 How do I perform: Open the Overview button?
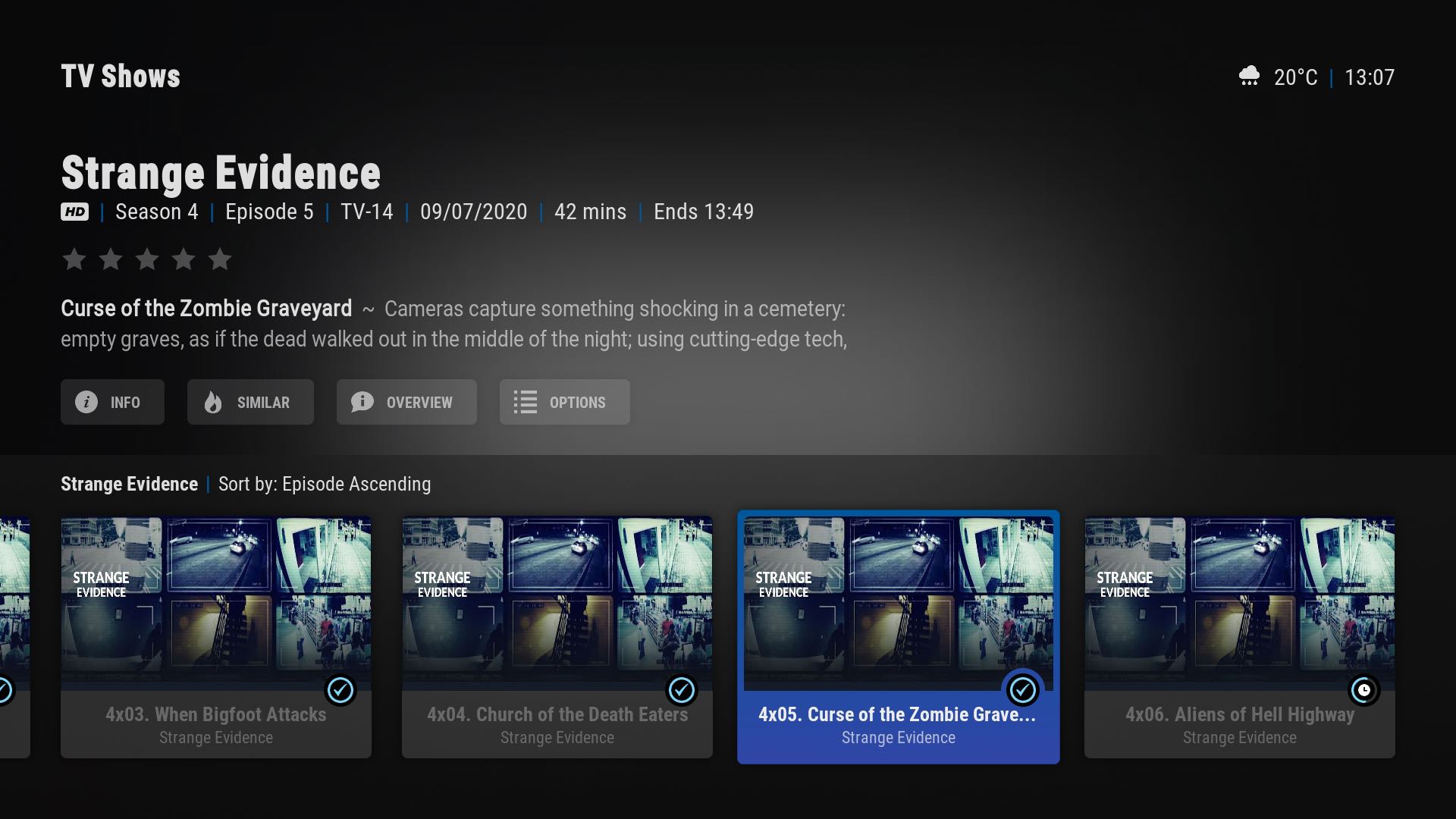[x=406, y=402]
